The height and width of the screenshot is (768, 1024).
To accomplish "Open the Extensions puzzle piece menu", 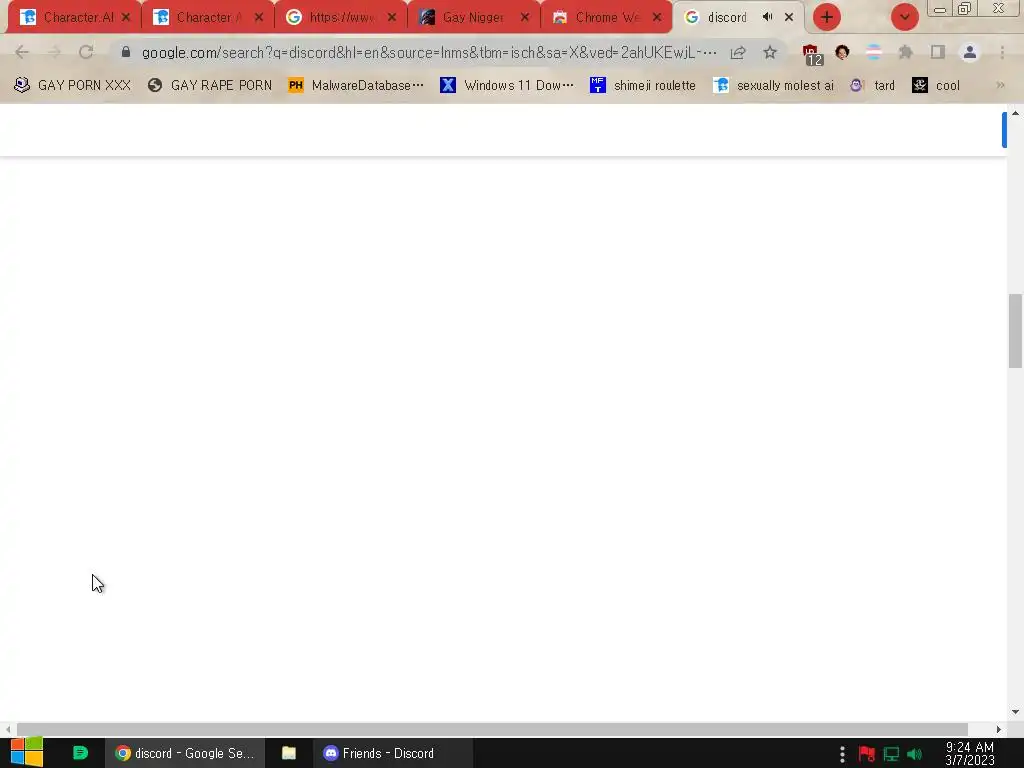I will (905, 52).
